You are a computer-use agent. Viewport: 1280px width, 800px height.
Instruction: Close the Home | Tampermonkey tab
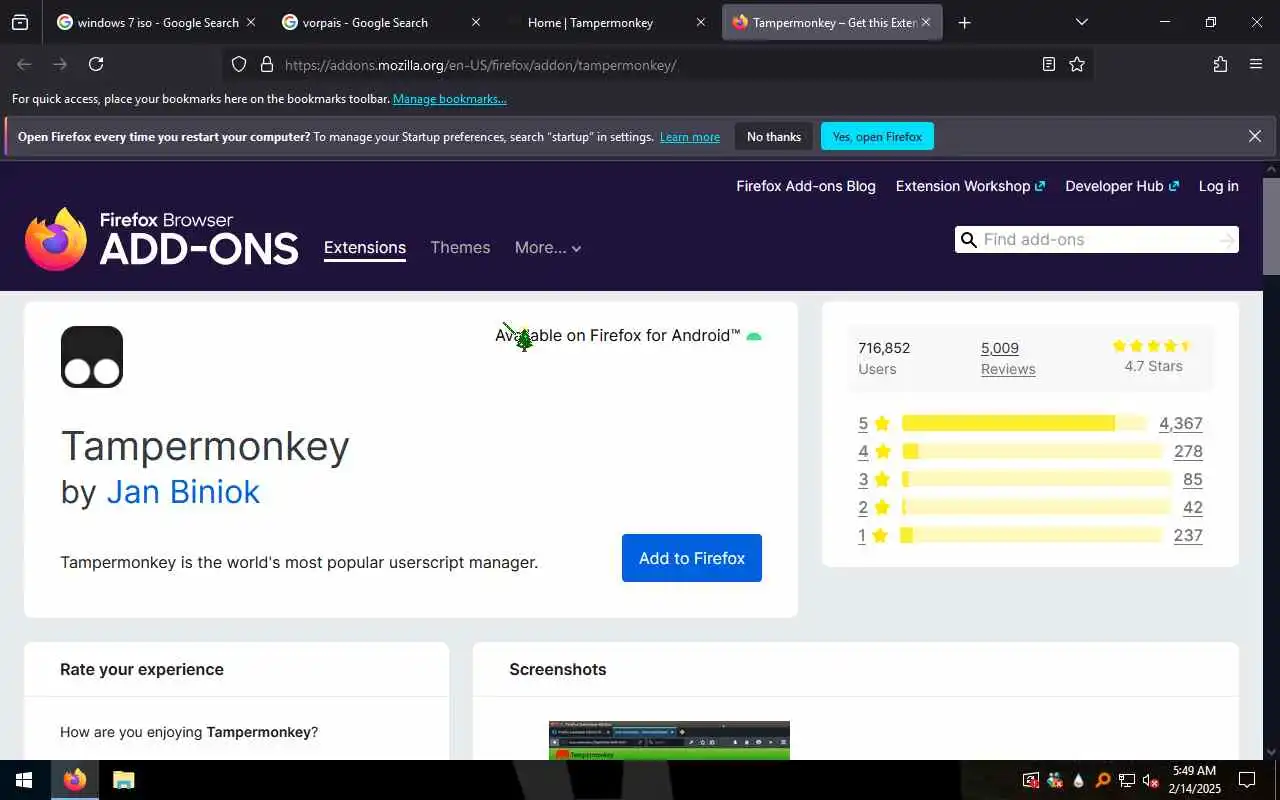701,22
